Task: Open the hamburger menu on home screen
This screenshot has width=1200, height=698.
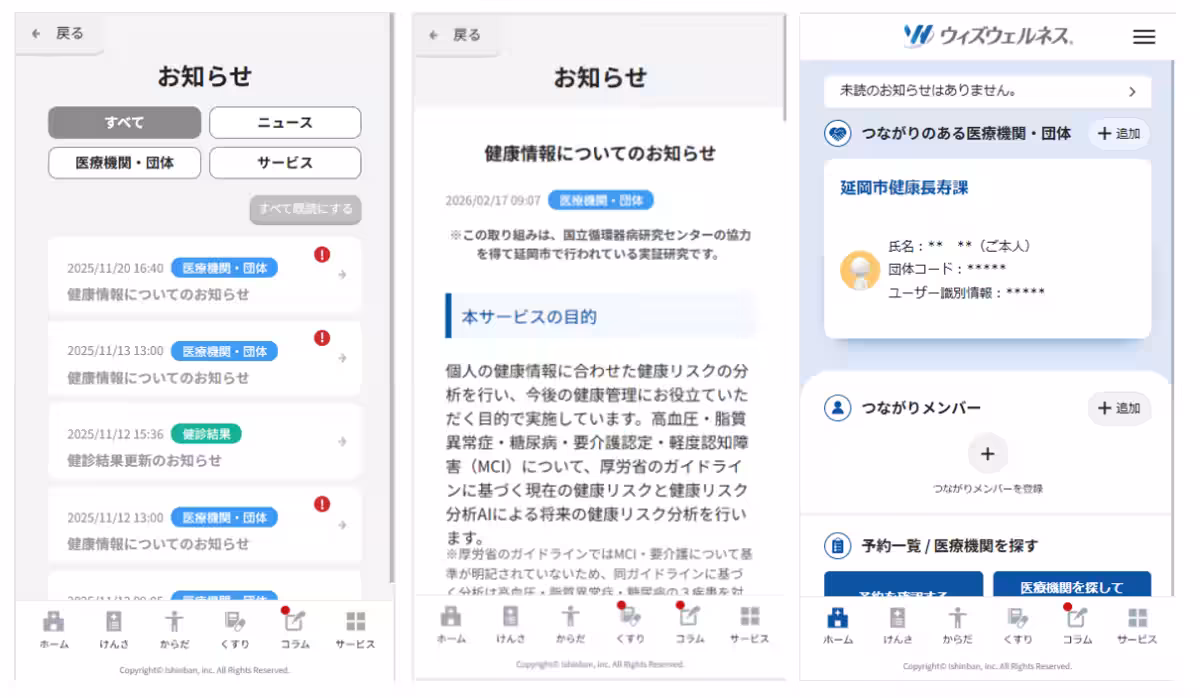Action: [1143, 37]
